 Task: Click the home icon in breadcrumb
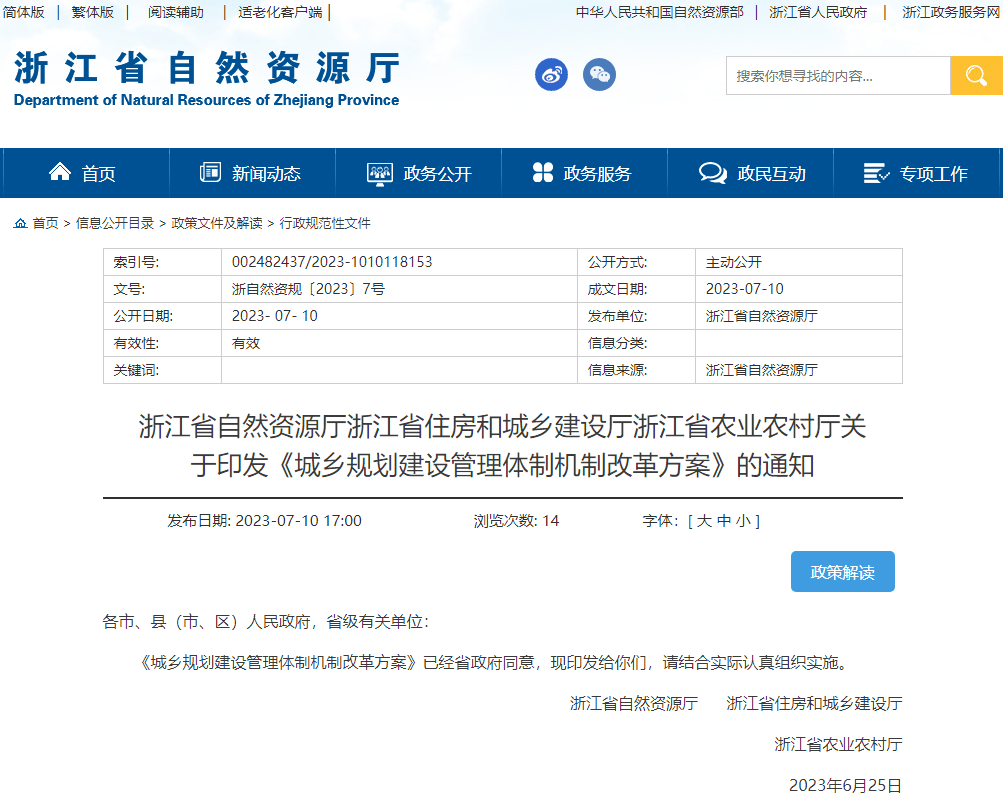tap(20, 223)
